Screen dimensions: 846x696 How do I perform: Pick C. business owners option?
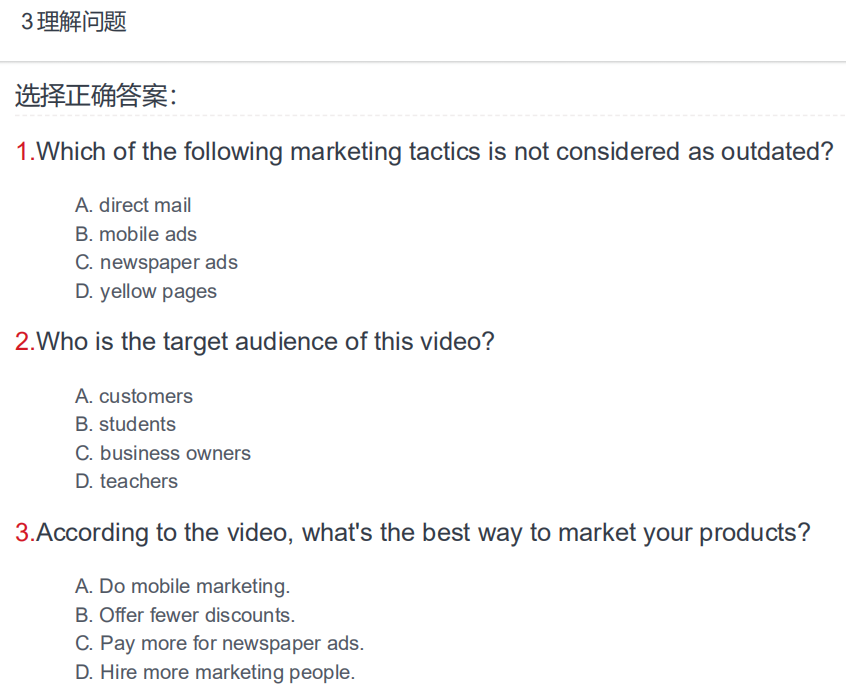pyautogui.click(x=163, y=453)
